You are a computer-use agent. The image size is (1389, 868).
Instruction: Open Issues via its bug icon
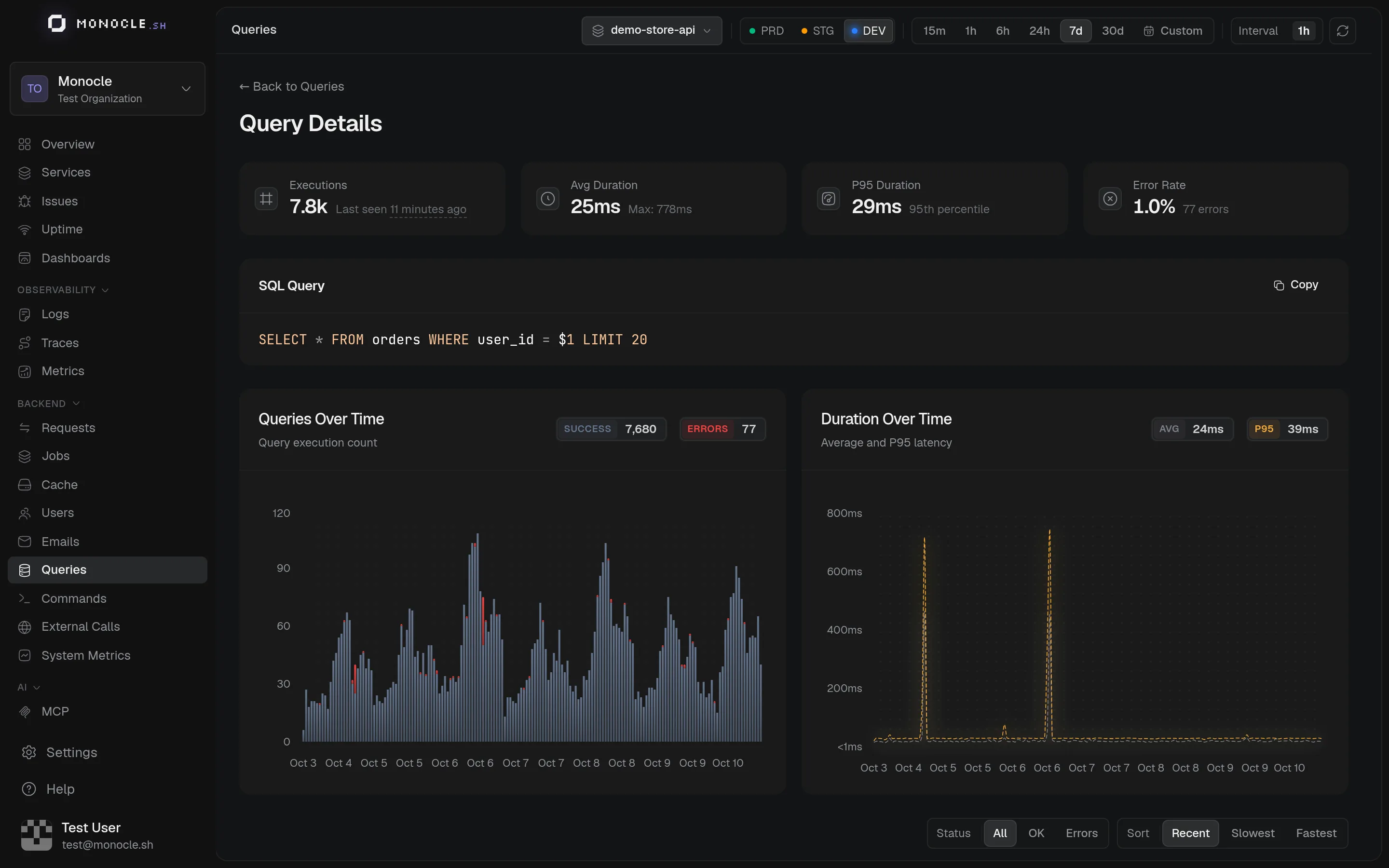(25, 201)
